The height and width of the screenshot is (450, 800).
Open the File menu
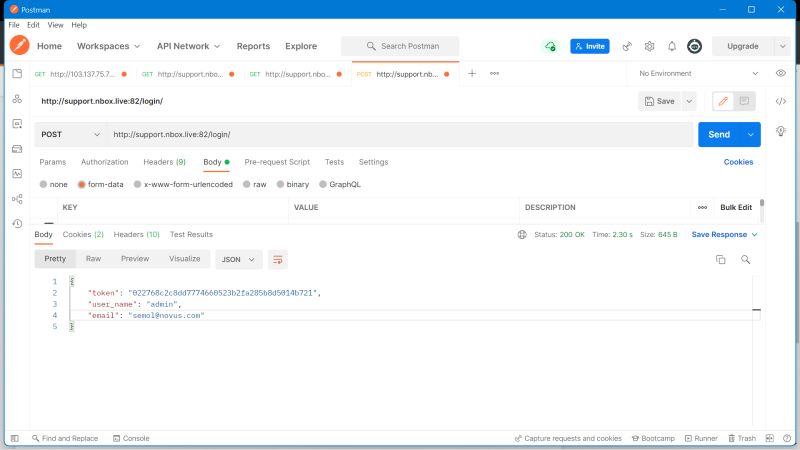click(14, 25)
